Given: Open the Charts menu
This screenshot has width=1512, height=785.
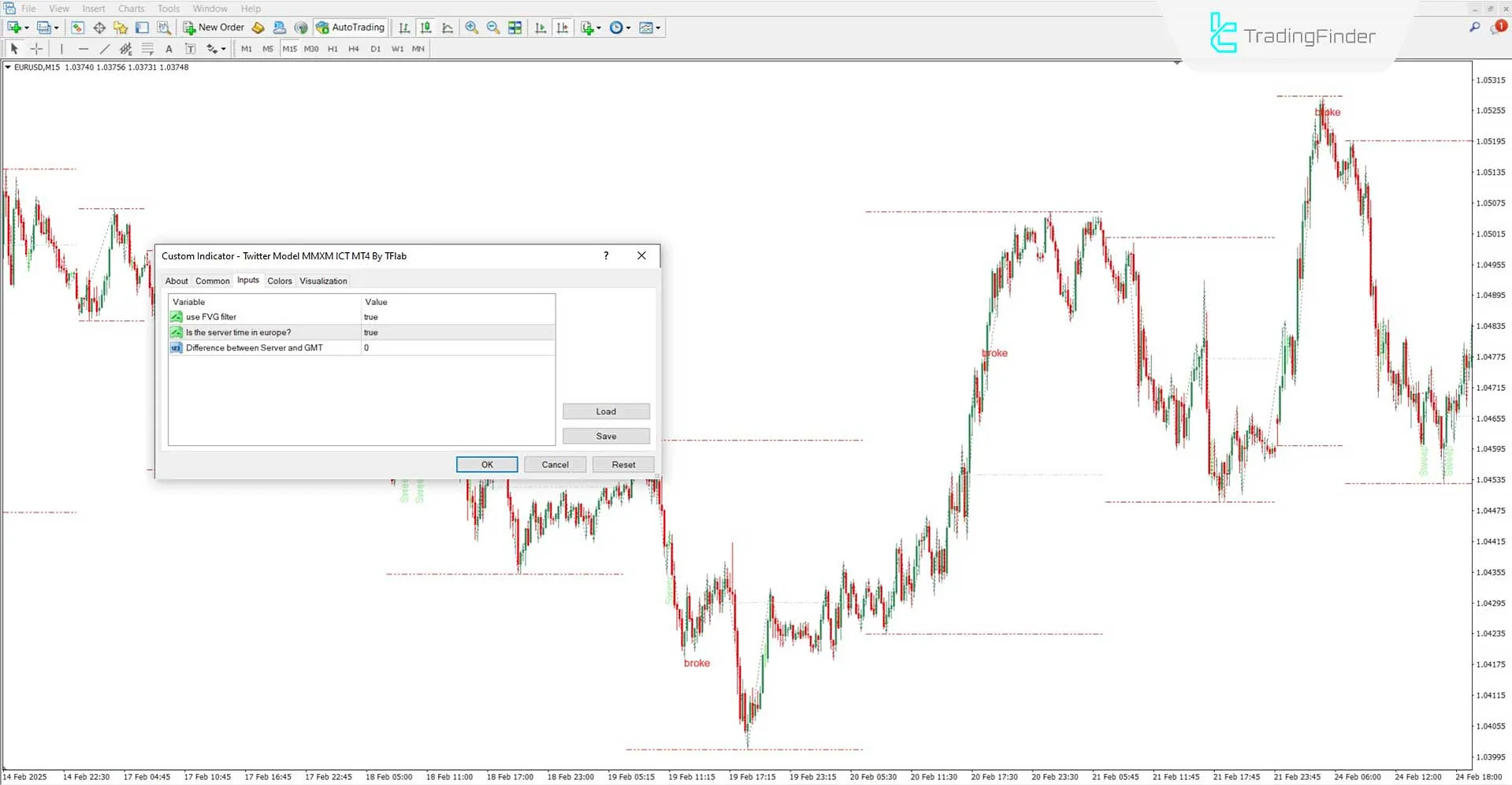Looking at the screenshot, I should tap(131, 8).
